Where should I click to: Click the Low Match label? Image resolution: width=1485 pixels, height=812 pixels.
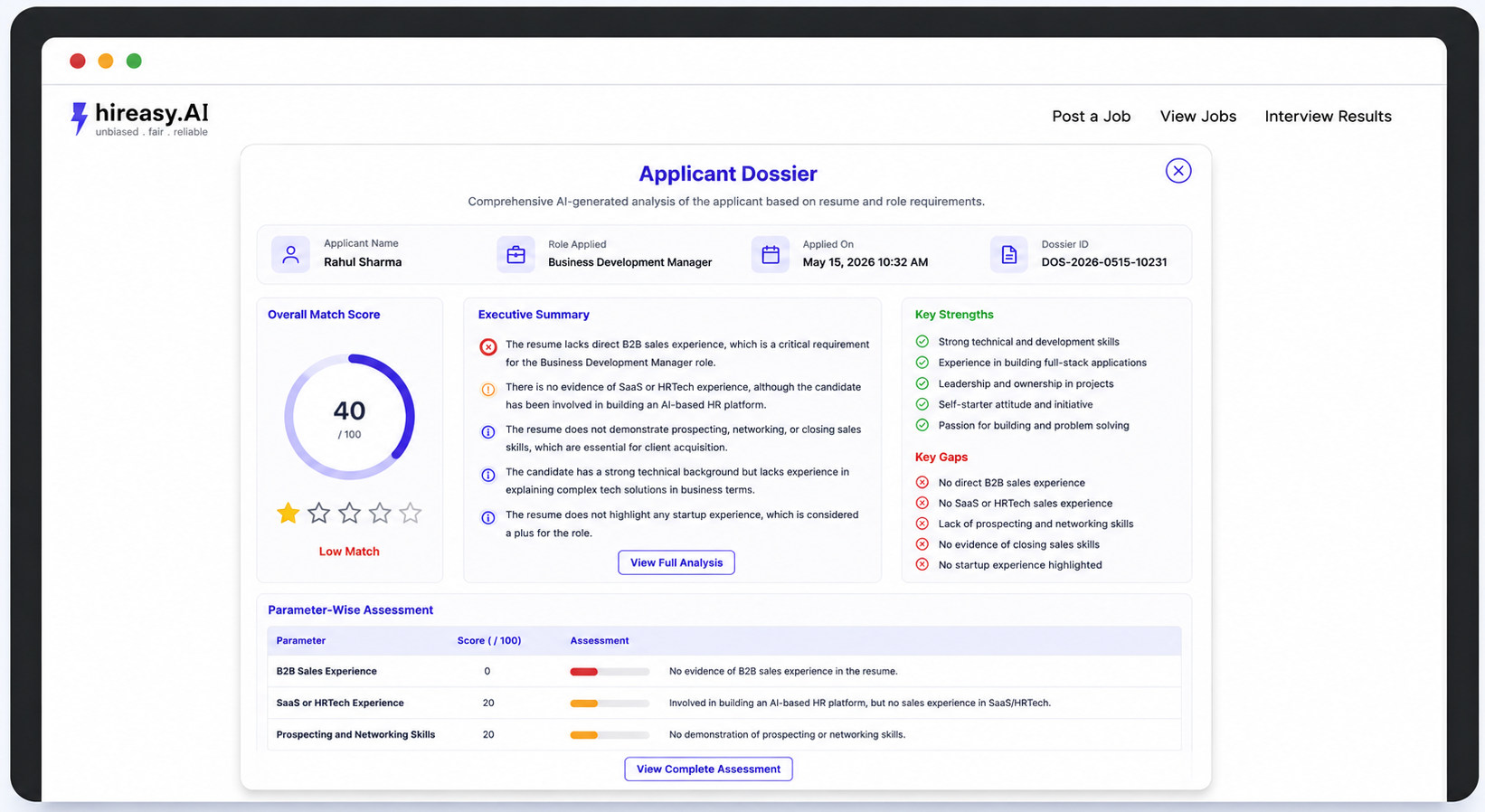tap(349, 552)
